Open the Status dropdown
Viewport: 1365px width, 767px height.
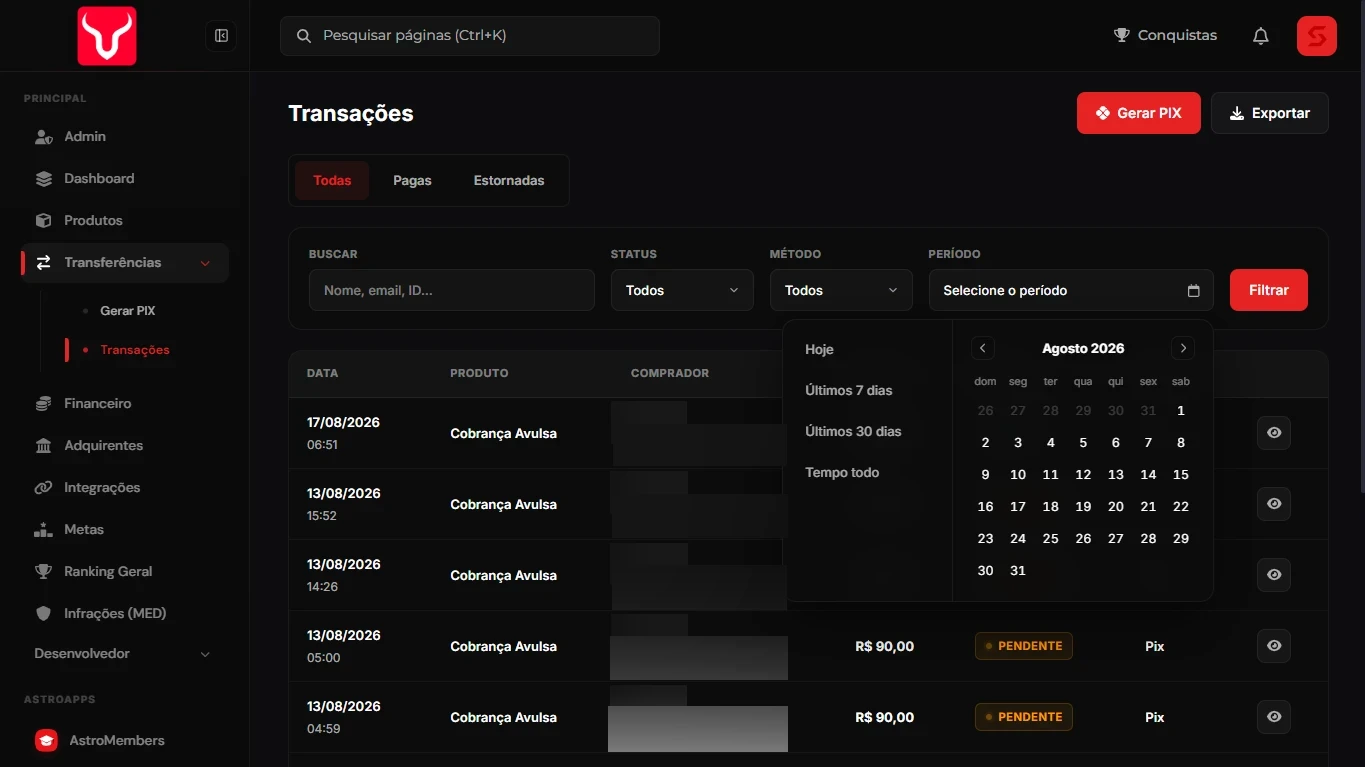pos(682,290)
